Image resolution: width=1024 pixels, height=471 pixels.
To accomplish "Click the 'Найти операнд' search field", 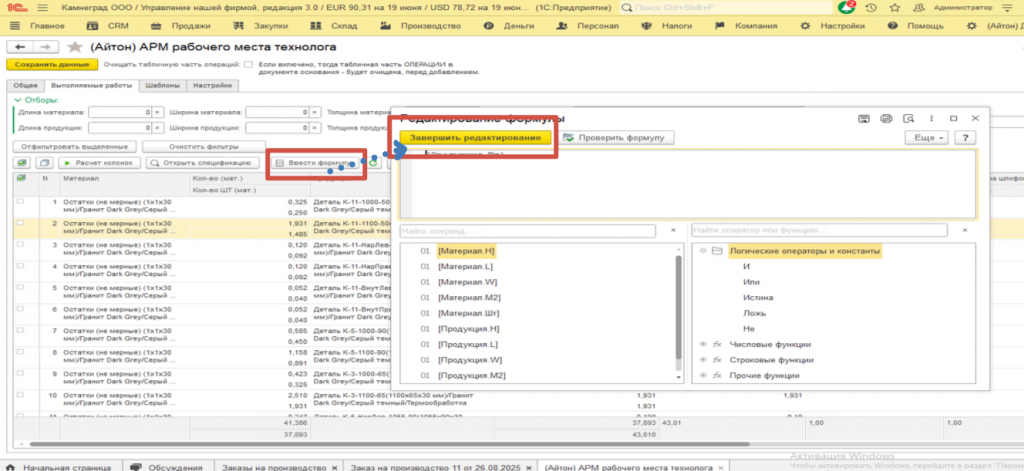I will pos(528,231).
